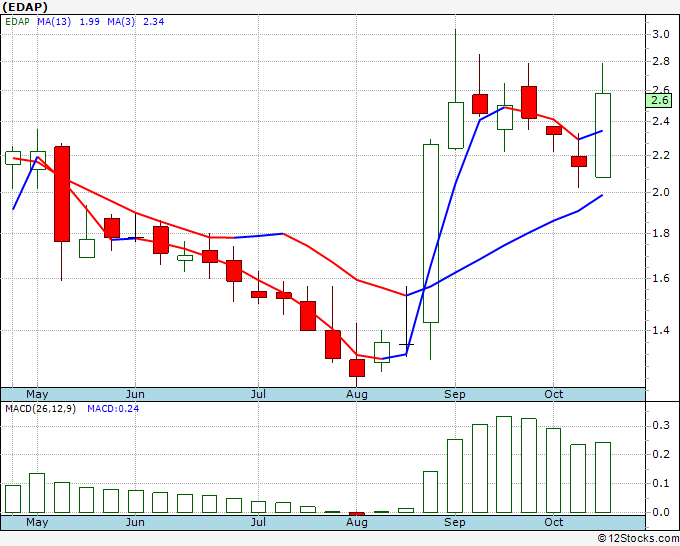Screen dimensions: 680x546
Task: Click the green 2.6 current price tag
Action: 659,100
